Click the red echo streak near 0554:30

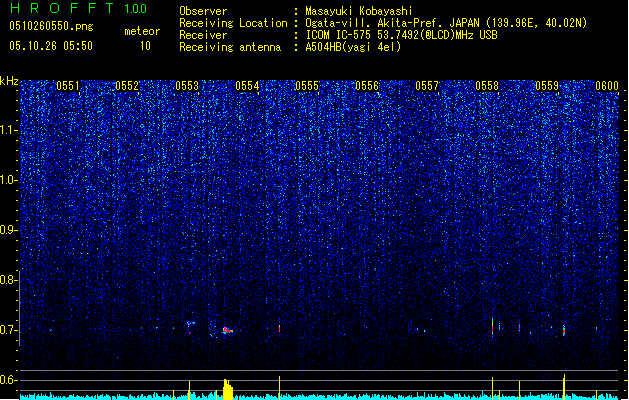coord(280,329)
